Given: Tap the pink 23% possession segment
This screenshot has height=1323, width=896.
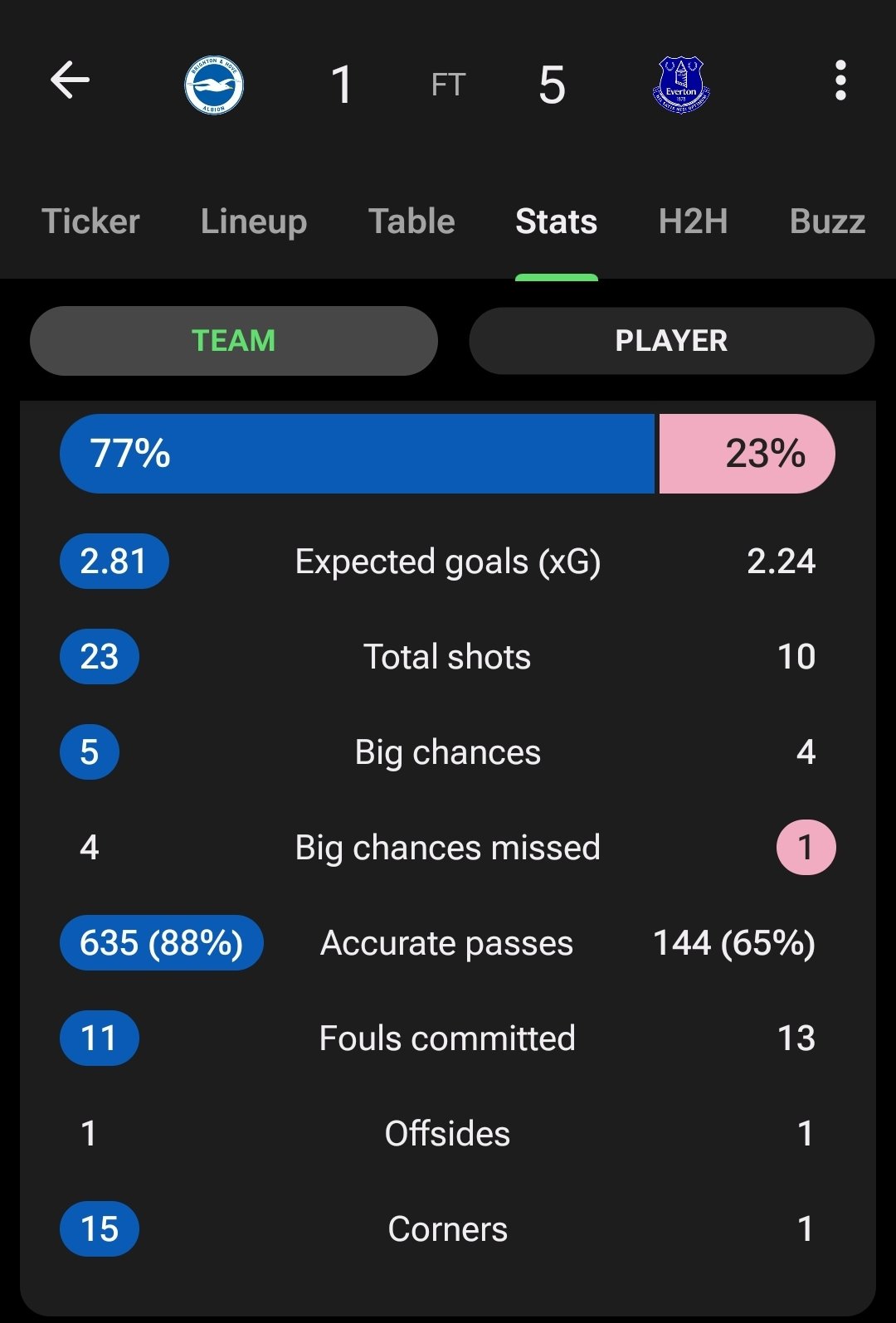Looking at the screenshot, I should (747, 454).
